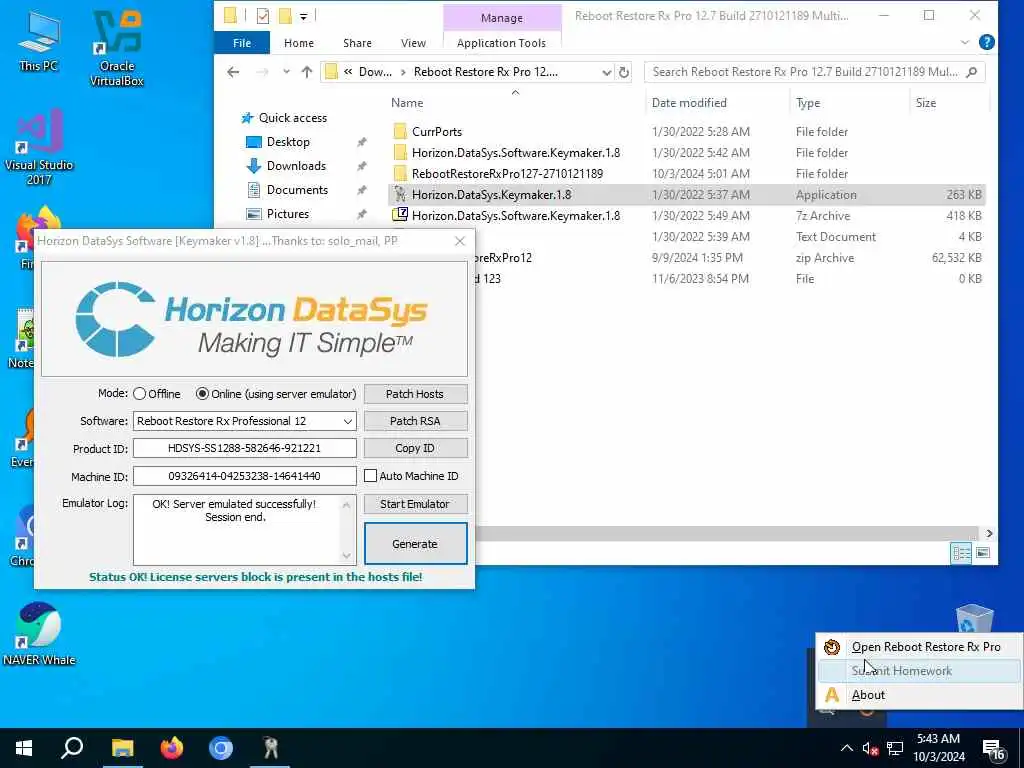1024x768 pixels.
Task: Switch Explorer to details view icon
Action: click(961, 553)
